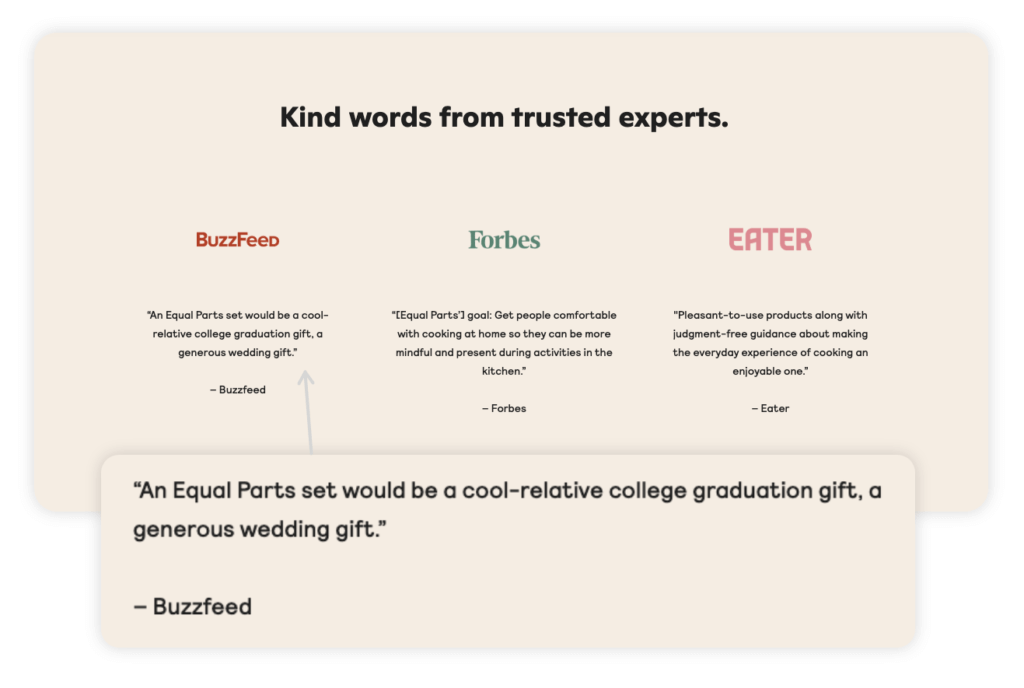
Task: Click the small '– Buzzfeed' attribution
Action: click(x=238, y=390)
